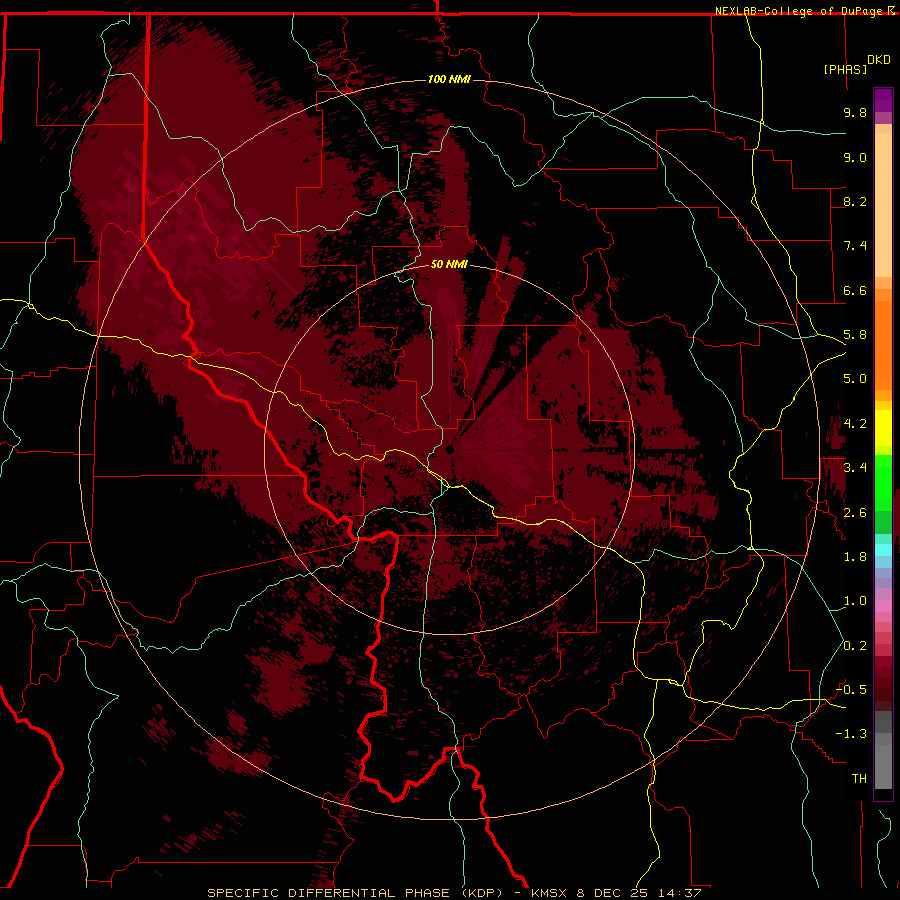Image resolution: width=900 pixels, height=900 pixels.
Task: Click the -1.3 value on color scale
Action: (852, 734)
